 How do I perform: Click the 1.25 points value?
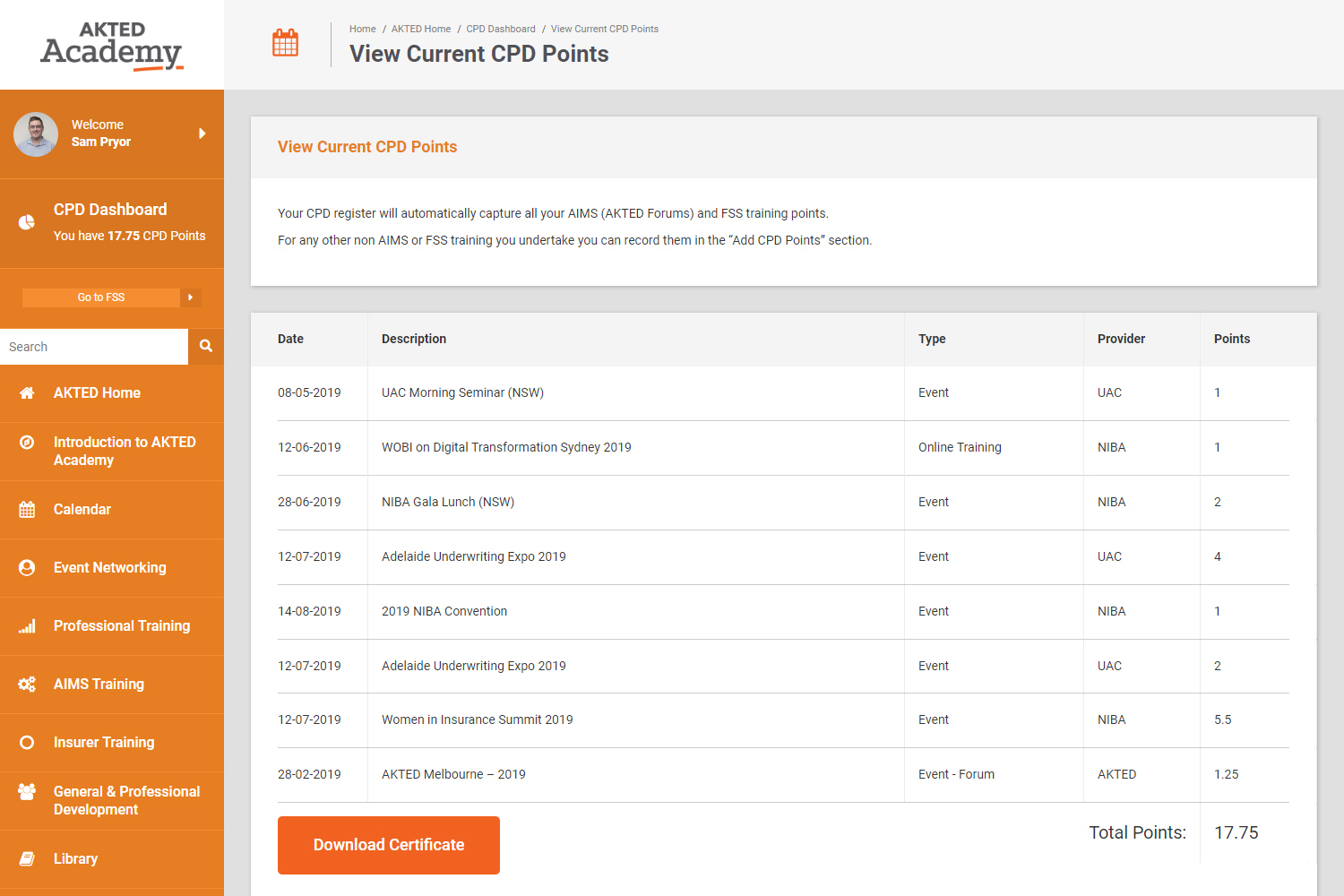click(x=1227, y=774)
